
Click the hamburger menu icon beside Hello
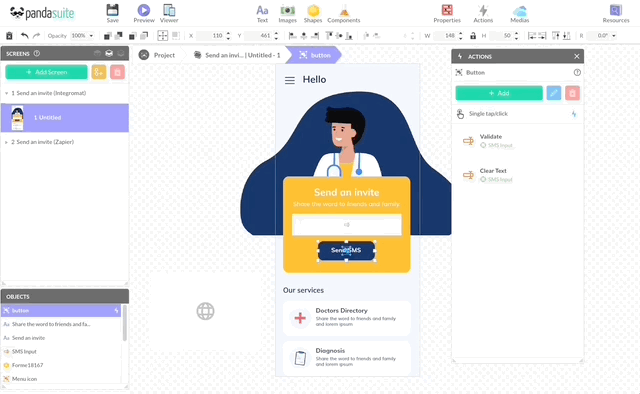[x=290, y=80]
